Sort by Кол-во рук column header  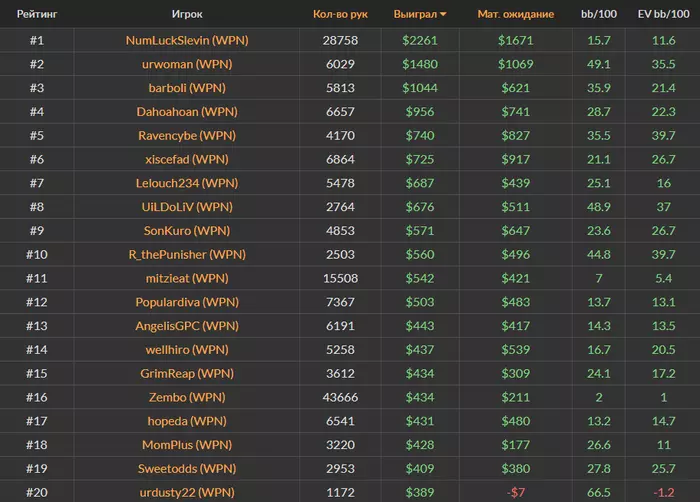[x=340, y=14]
